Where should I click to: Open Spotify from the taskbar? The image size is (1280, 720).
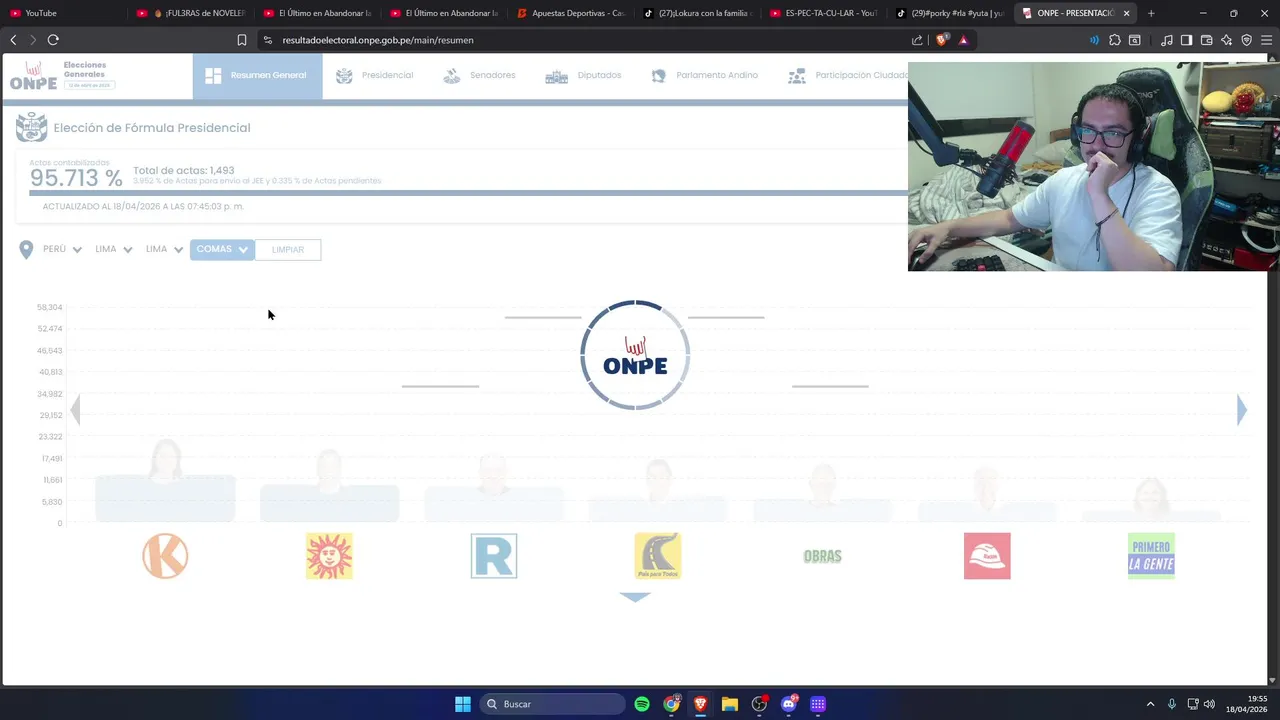(642, 704)
